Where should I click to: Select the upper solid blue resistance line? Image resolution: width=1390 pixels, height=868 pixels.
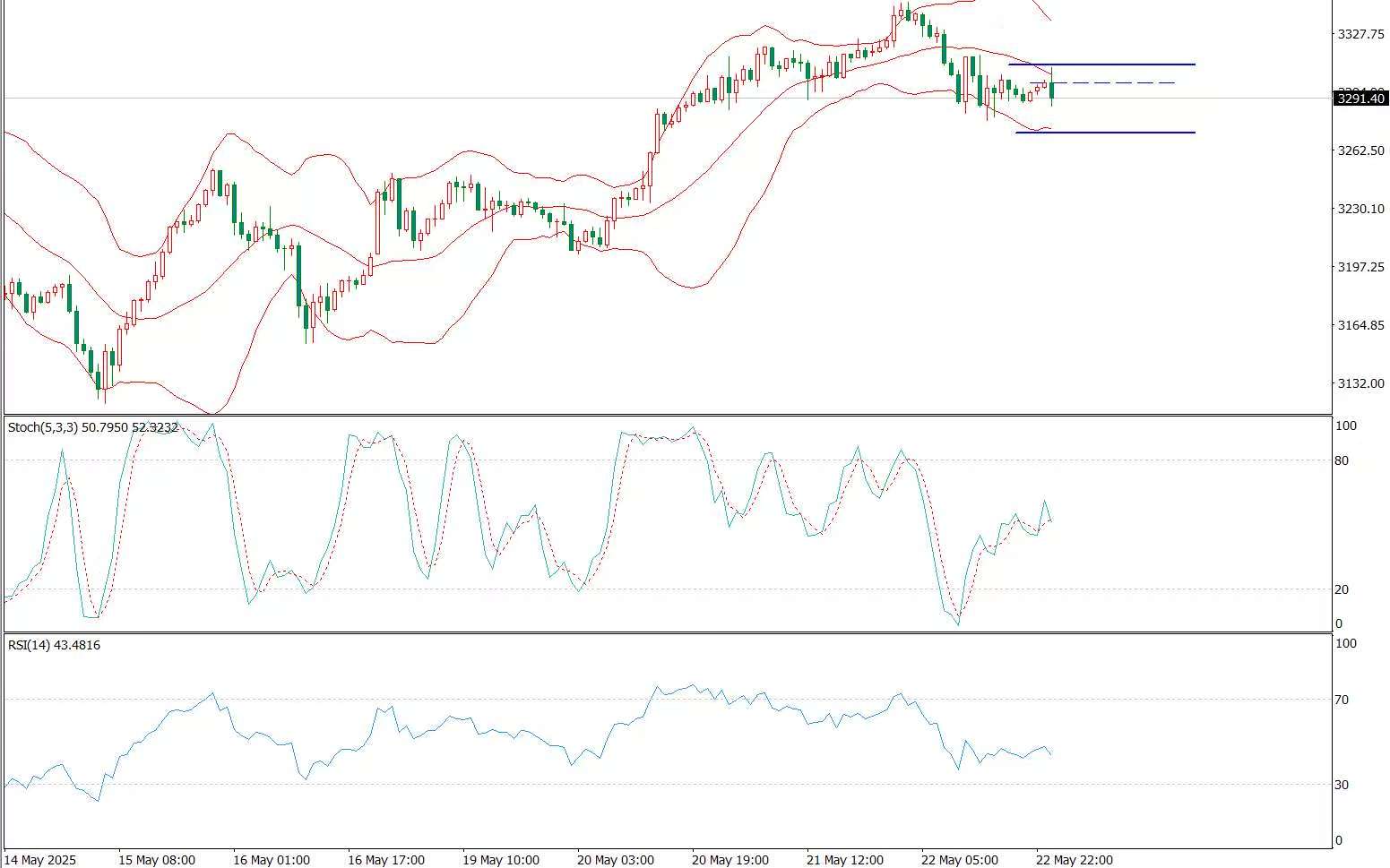pyautogui.click(x=1101, y=64)
